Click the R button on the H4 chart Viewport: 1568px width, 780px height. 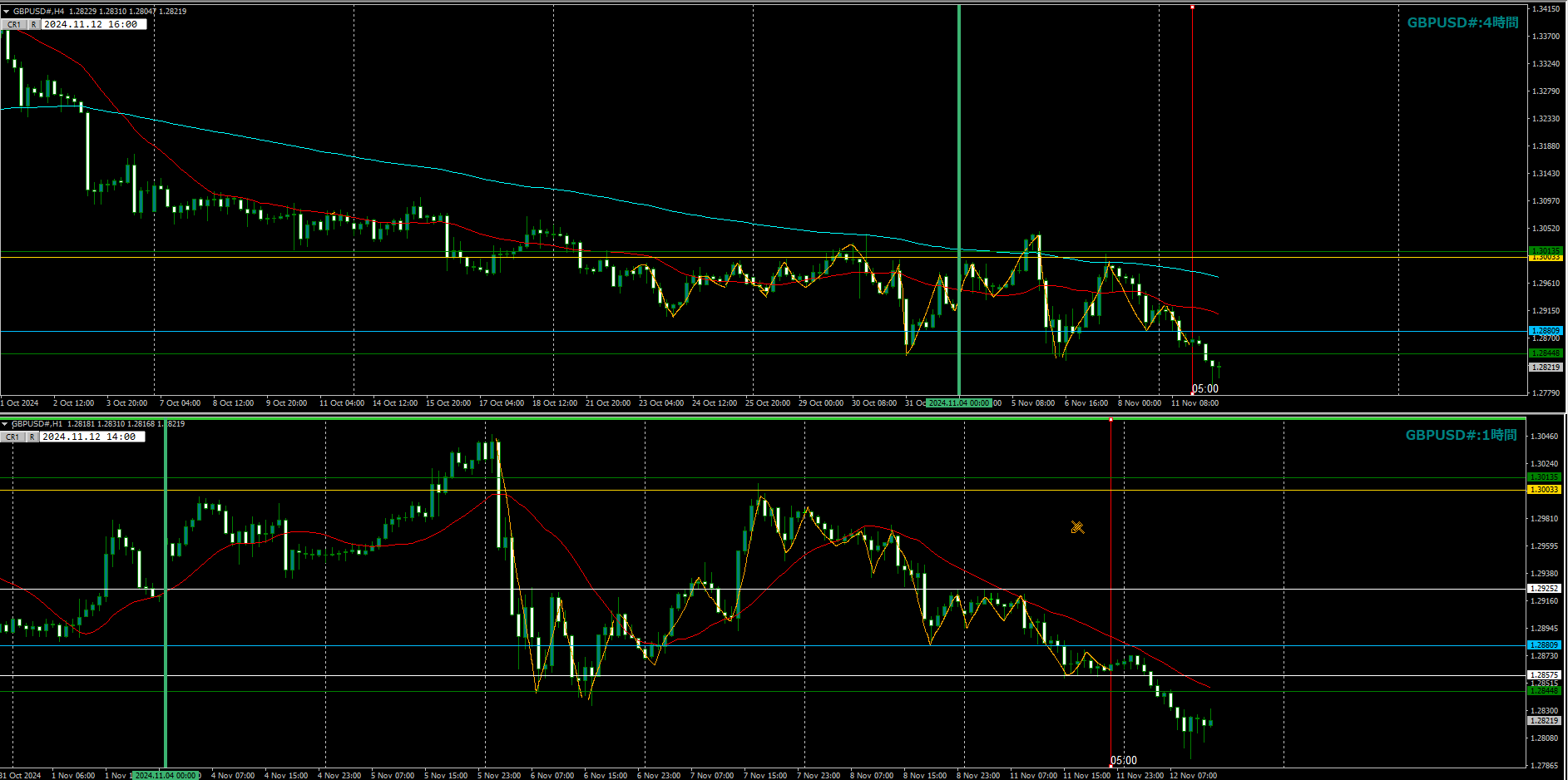pos(34,25)
